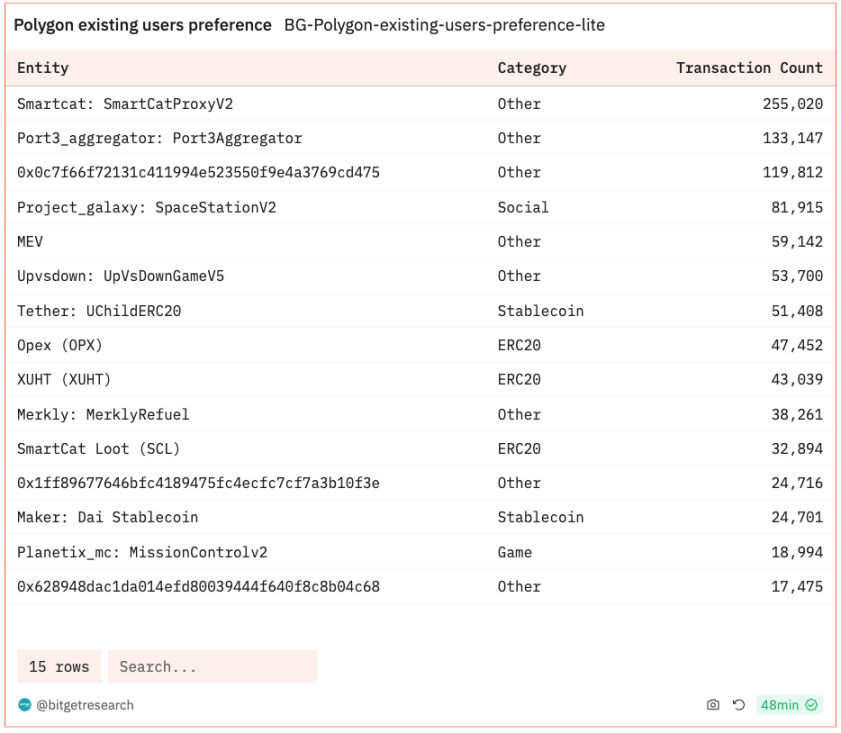The image size is (841, 733).
Task: Sort by the Entity column header
Action: tap(43, 68)
